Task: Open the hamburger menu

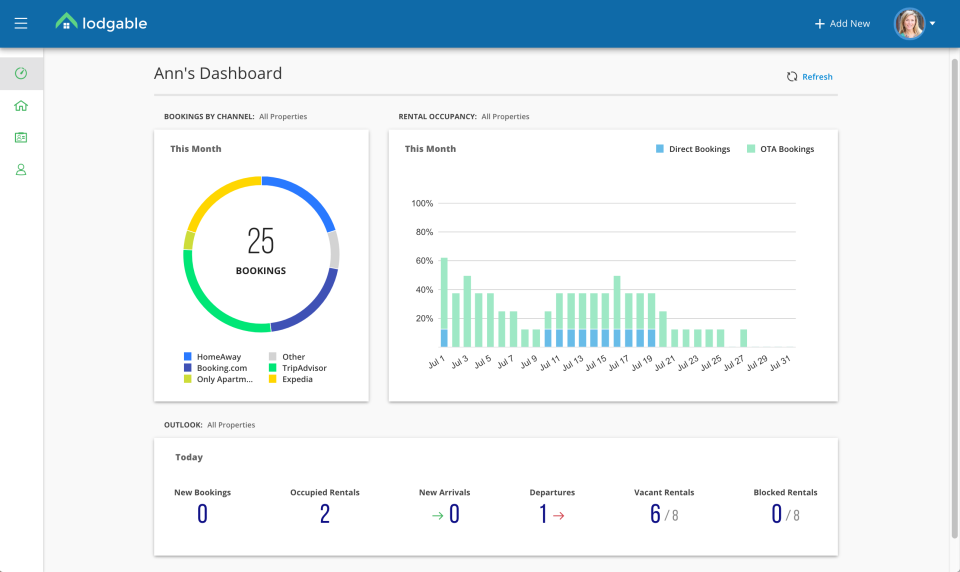Action: [21, 23]
